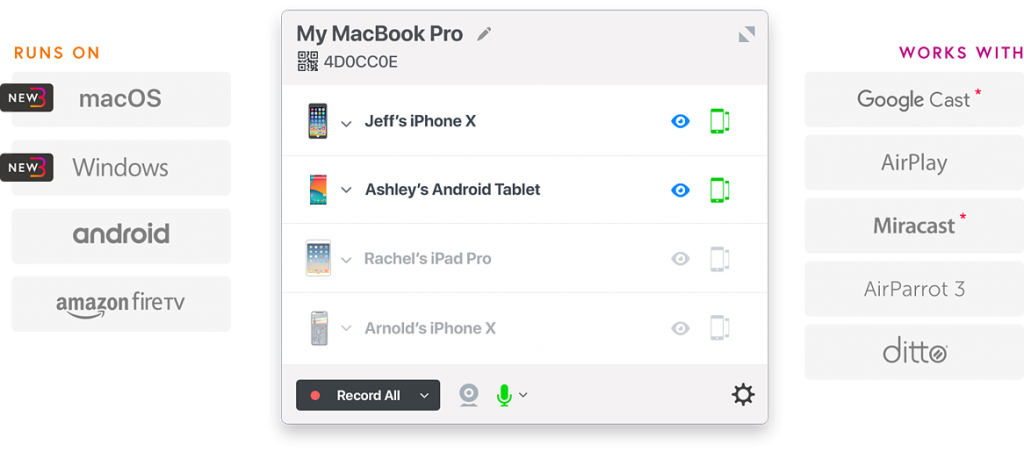Click the webcam icon next to Record All

(x=468, y=395)
